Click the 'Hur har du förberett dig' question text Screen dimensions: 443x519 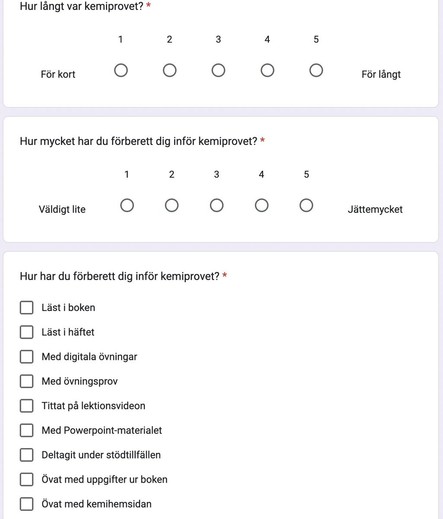120,276
